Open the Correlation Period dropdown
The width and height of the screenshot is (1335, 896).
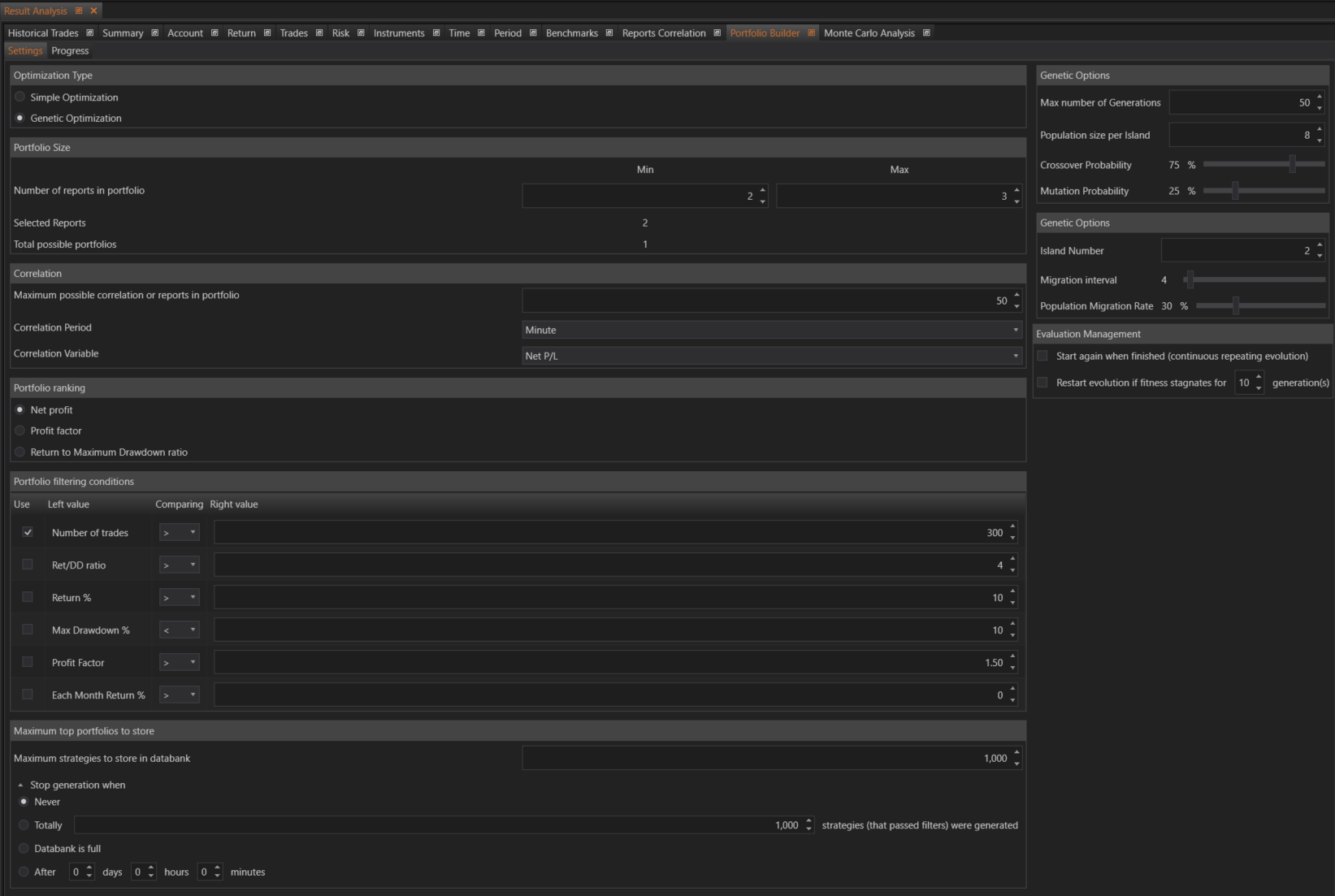coord(771,330)
